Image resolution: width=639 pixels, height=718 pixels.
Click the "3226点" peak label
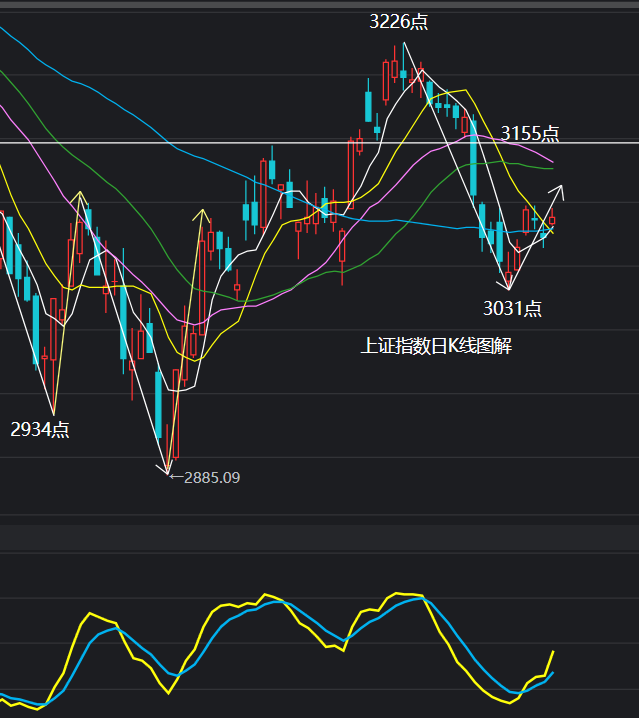[399, 22]
